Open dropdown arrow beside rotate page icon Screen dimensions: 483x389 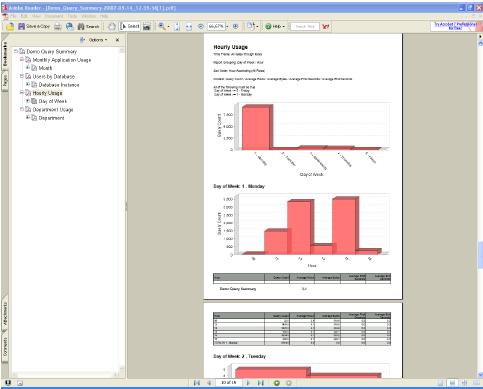[257, 26]
